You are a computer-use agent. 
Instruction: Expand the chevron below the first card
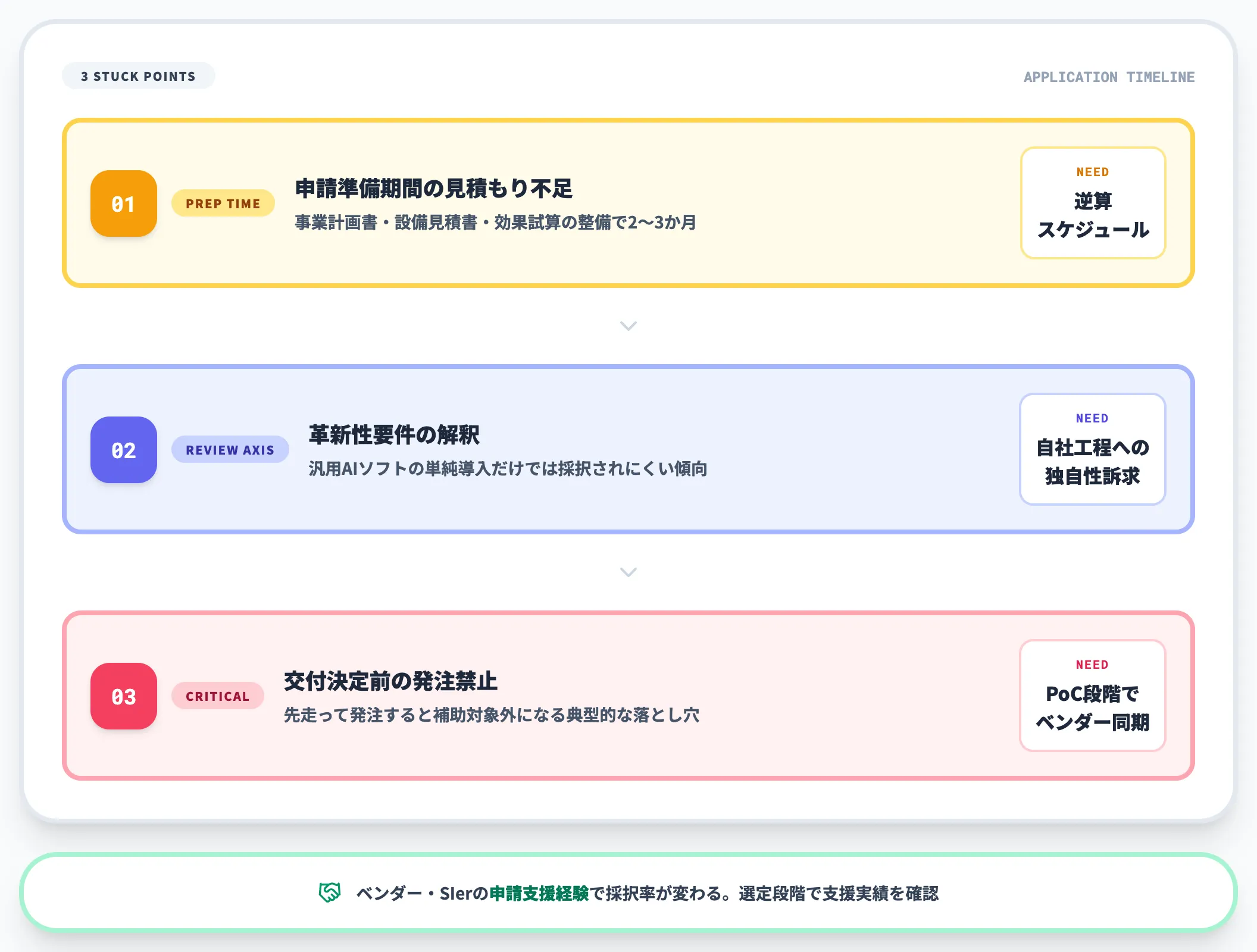628,326
